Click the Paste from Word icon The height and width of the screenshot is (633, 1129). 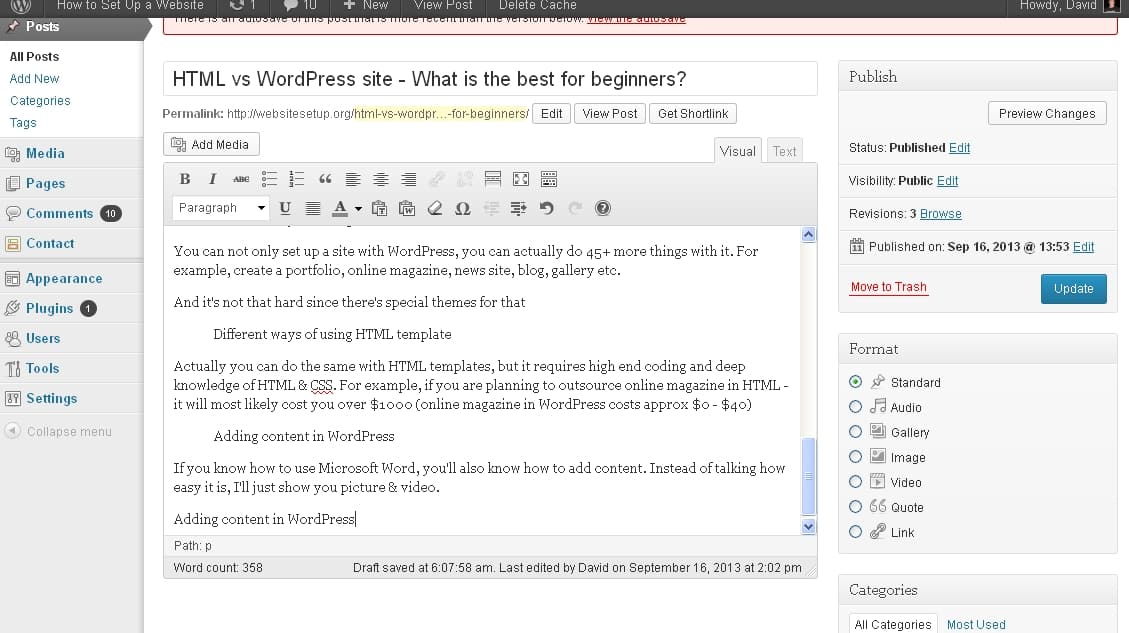(406, 208)
